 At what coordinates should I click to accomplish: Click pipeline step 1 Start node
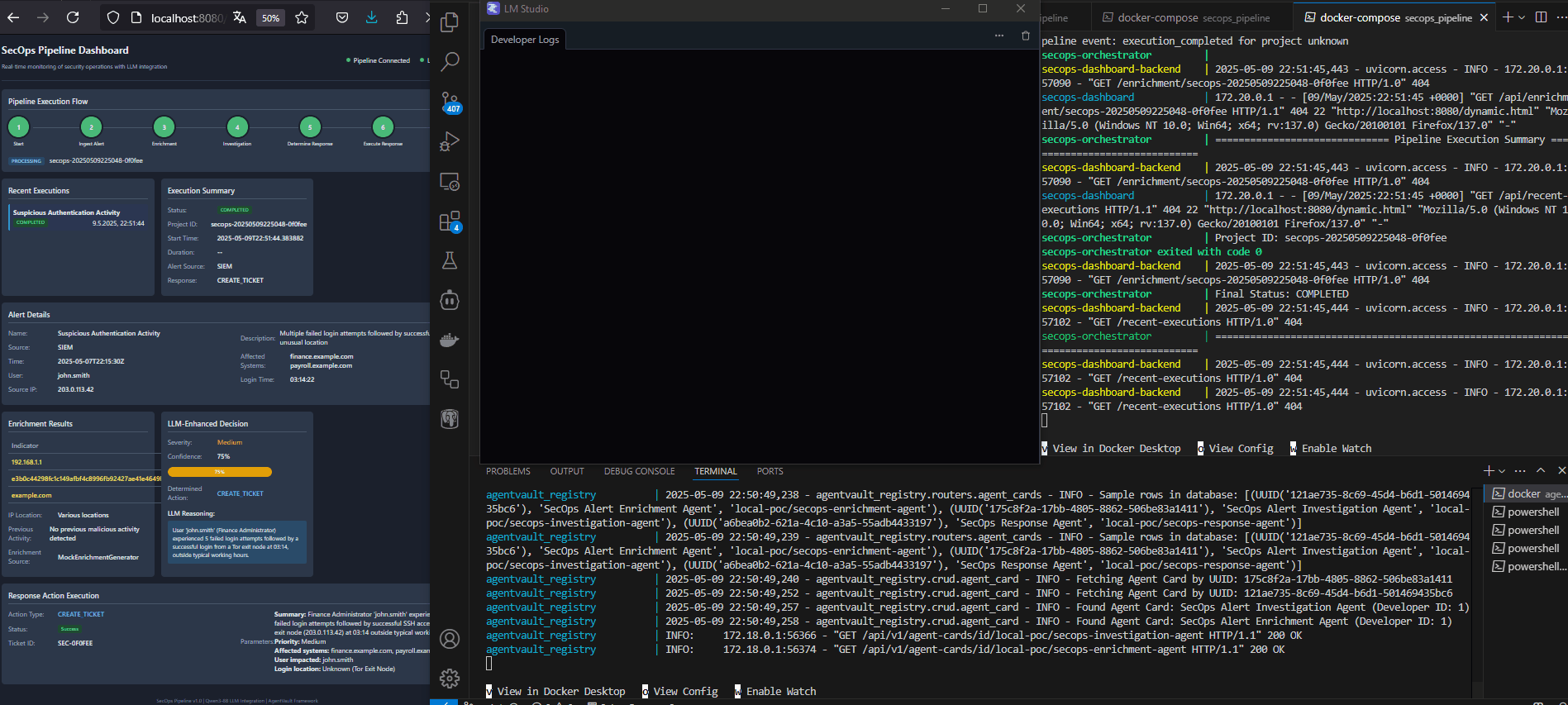click(x=18, y=127)
